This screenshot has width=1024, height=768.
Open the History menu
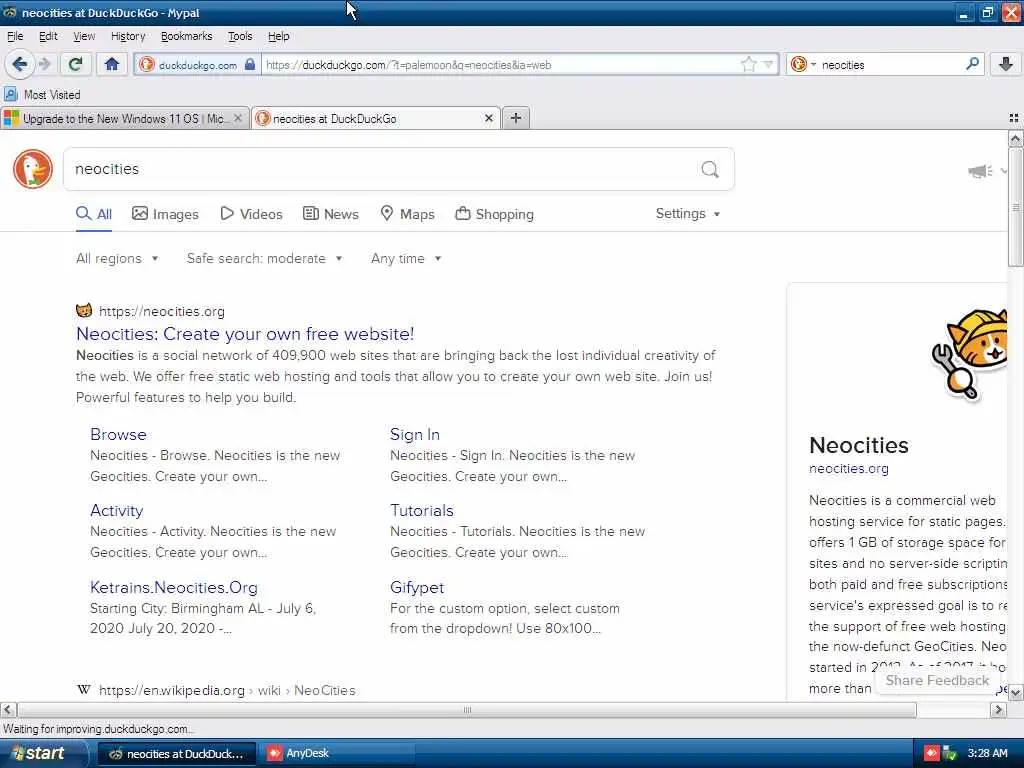click(x=127, y=36)
